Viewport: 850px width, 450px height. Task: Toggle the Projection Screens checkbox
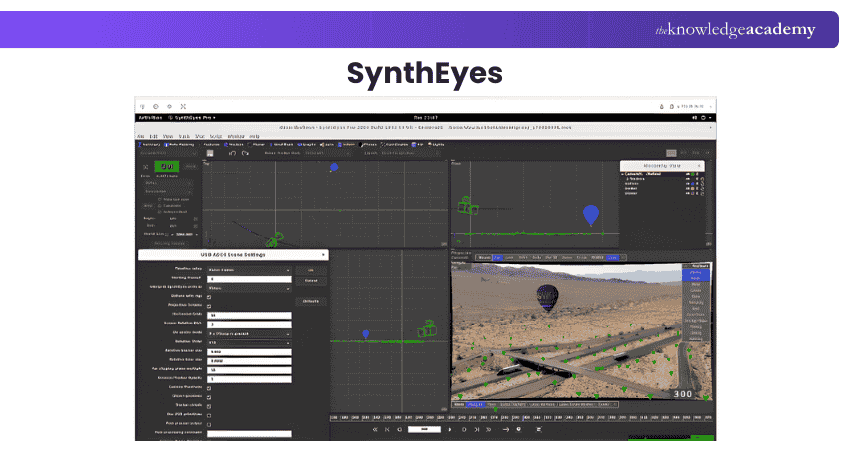tap(209, 306)
